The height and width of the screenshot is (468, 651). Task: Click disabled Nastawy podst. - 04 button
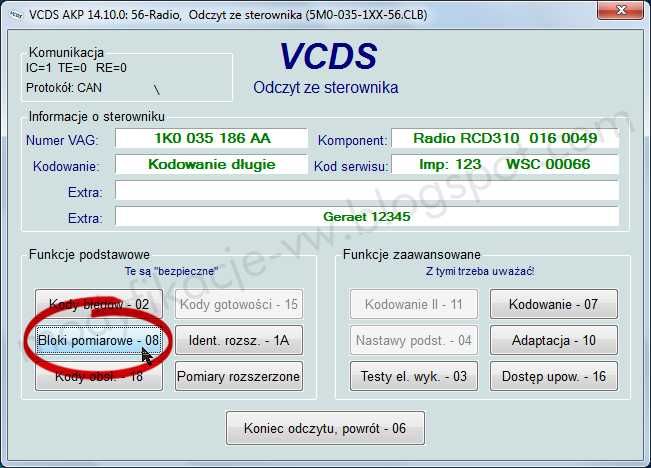[x=414, y=340]
